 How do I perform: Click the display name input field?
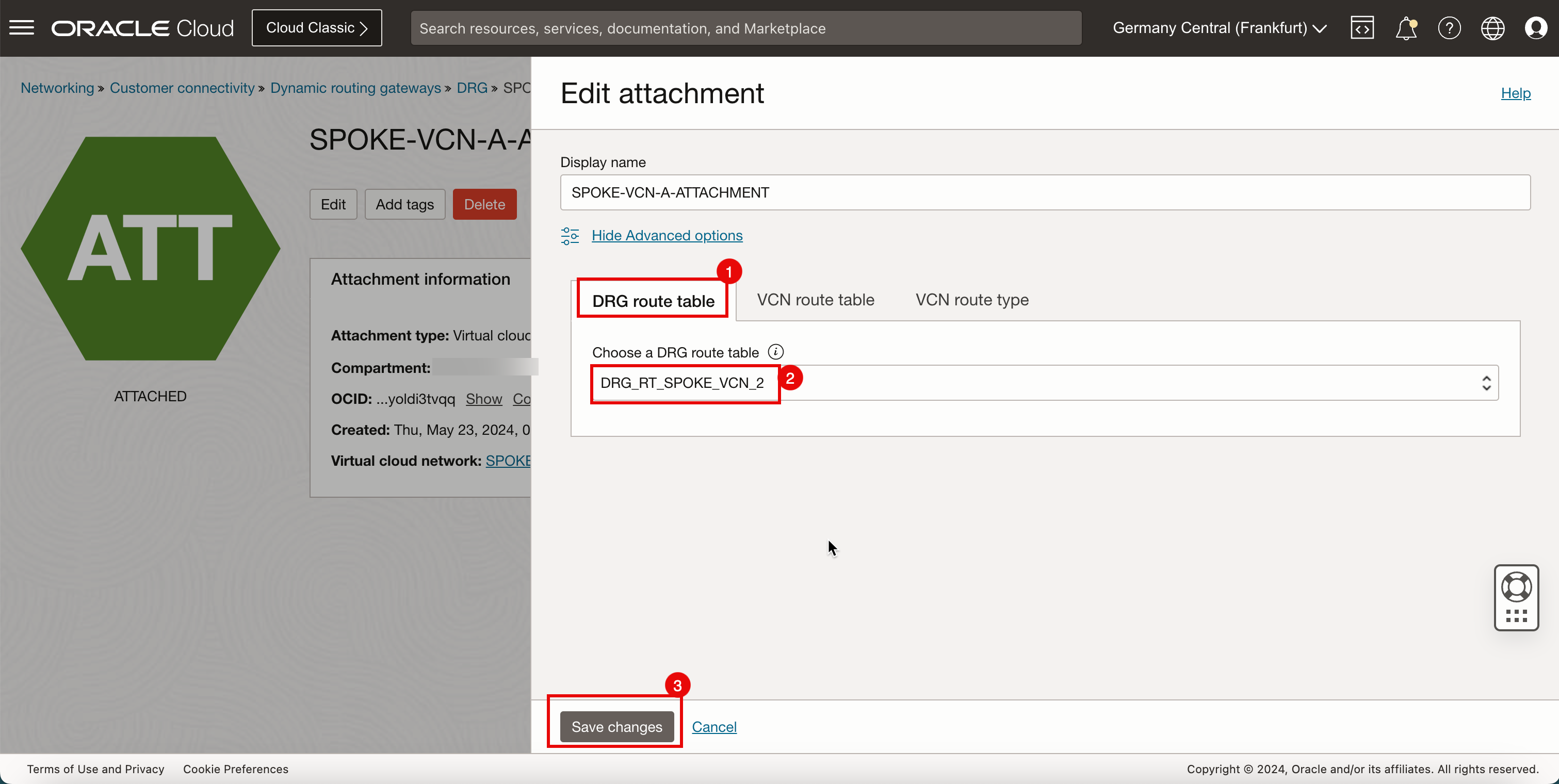tap(1044, 192)
